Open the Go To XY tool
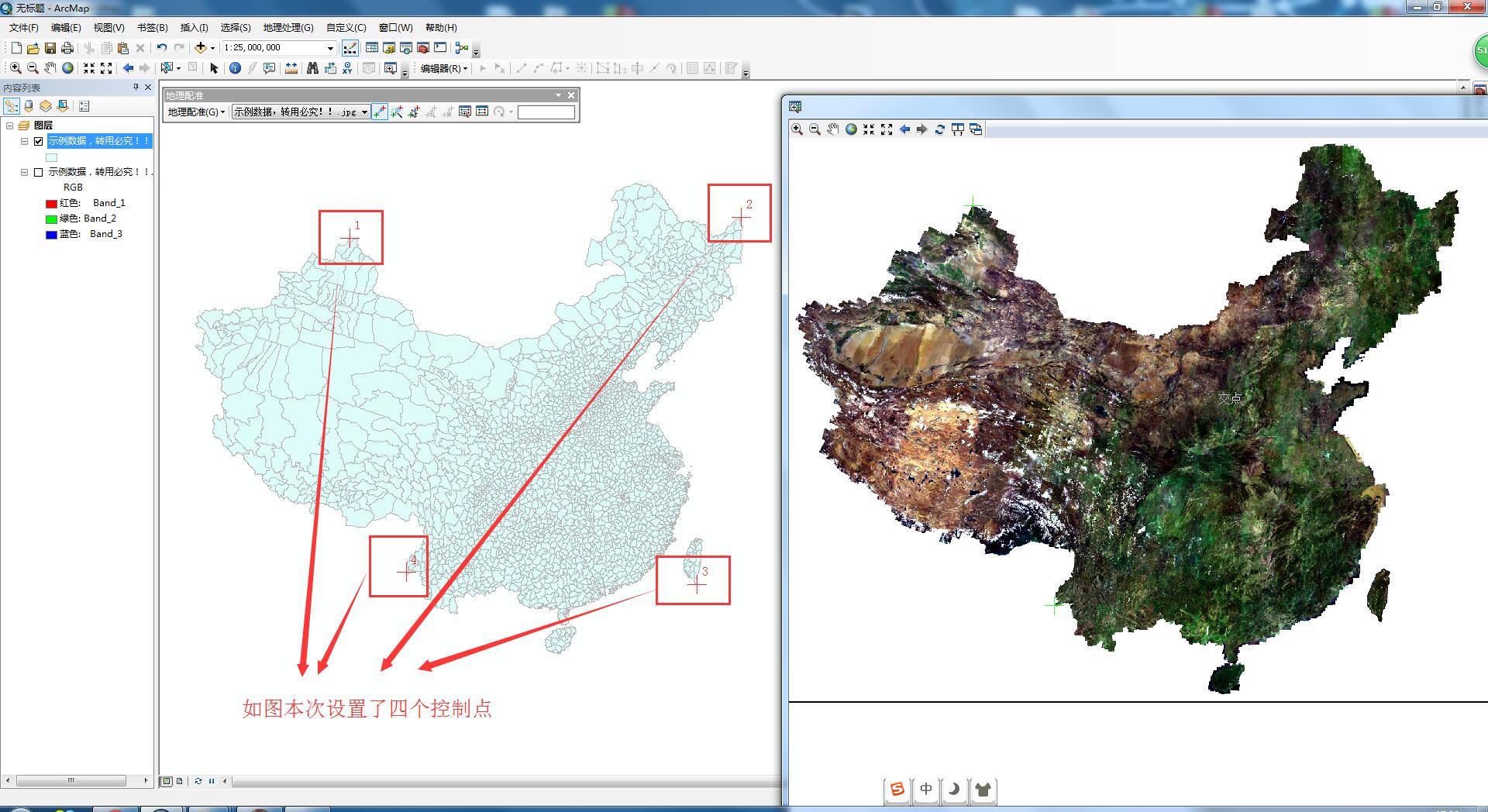Screen dimensions: 1488x812 [x=347, y=68]
